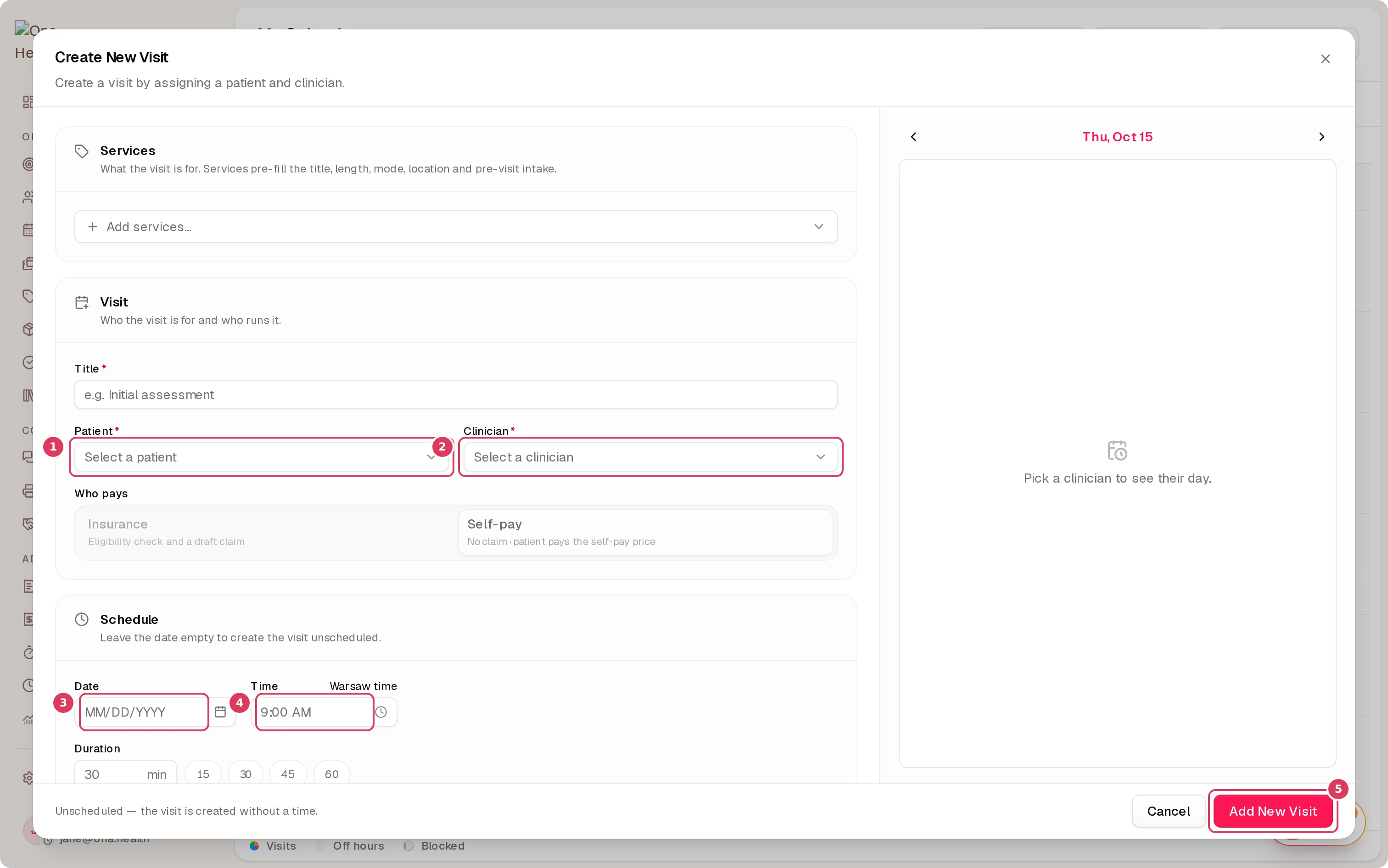Click the Date MM/DD/YYYY field
Screen dimensions: 1388x868
pyautogui.click(x=144, y=712)
